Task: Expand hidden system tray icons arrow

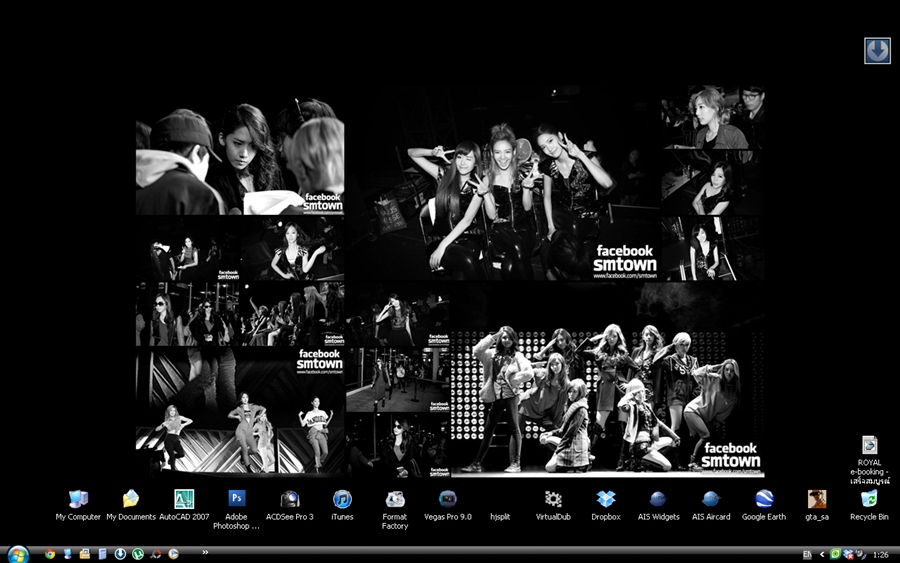Action: coord(822,554)
